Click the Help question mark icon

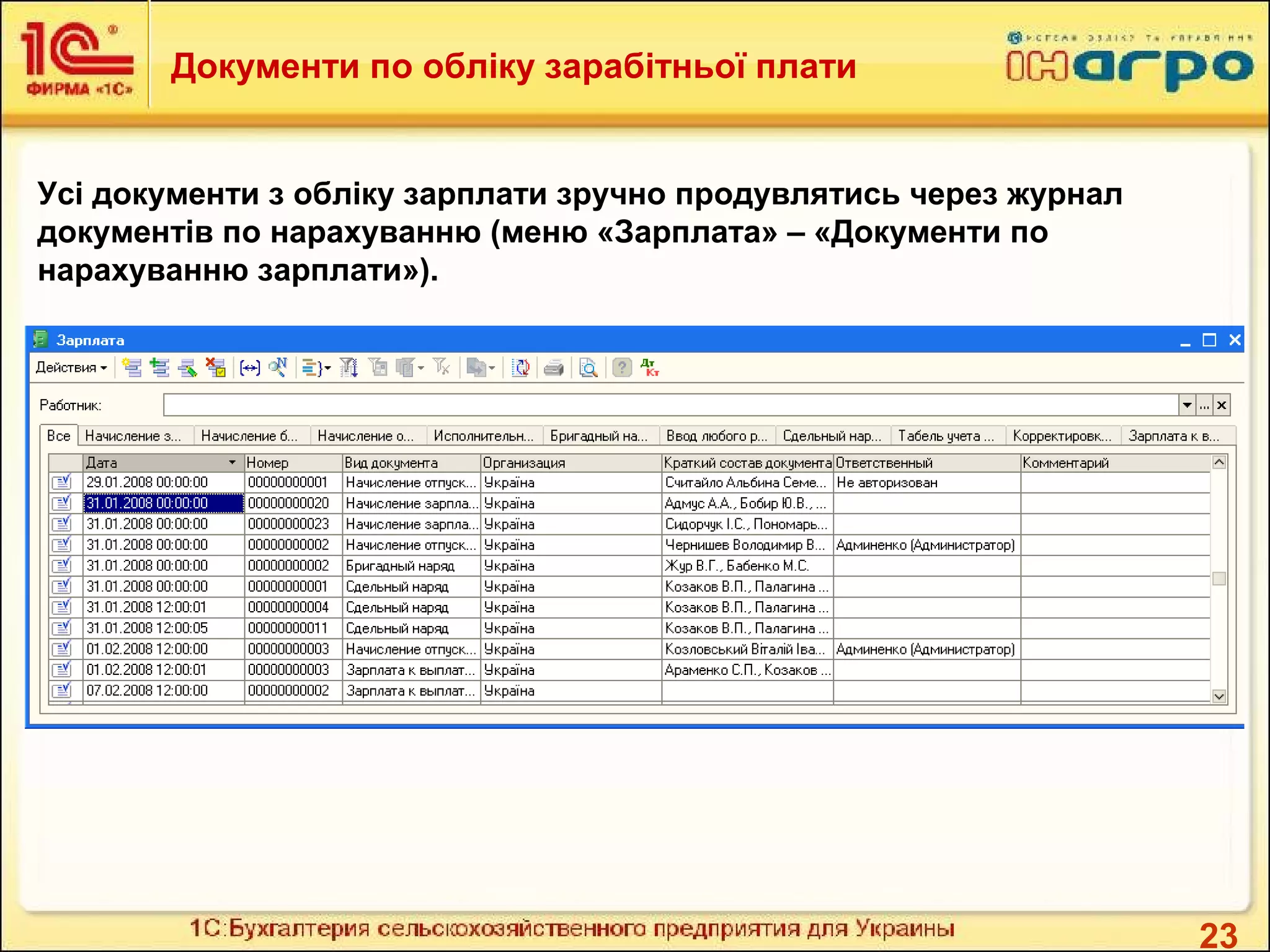pyautogui.click(x=622, y=368)
